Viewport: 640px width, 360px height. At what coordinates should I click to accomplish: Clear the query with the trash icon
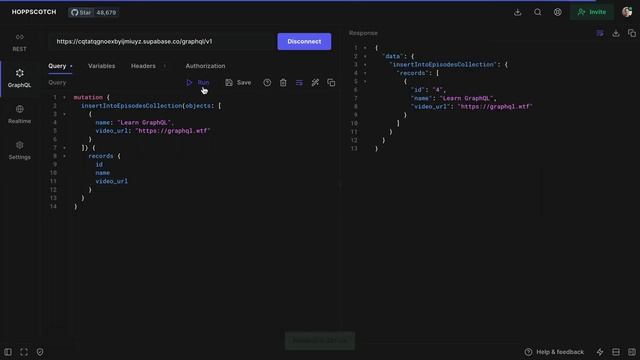(x=283, y=82)
